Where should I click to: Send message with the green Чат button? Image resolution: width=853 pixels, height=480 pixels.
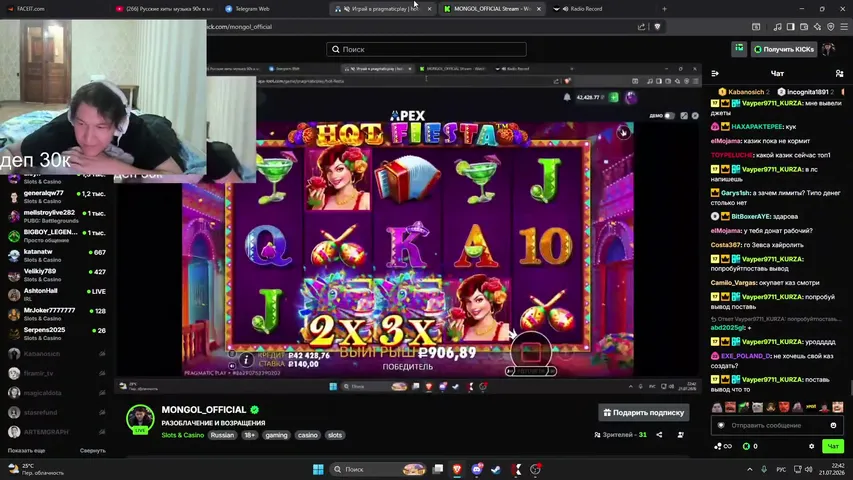tap(833, 446)
